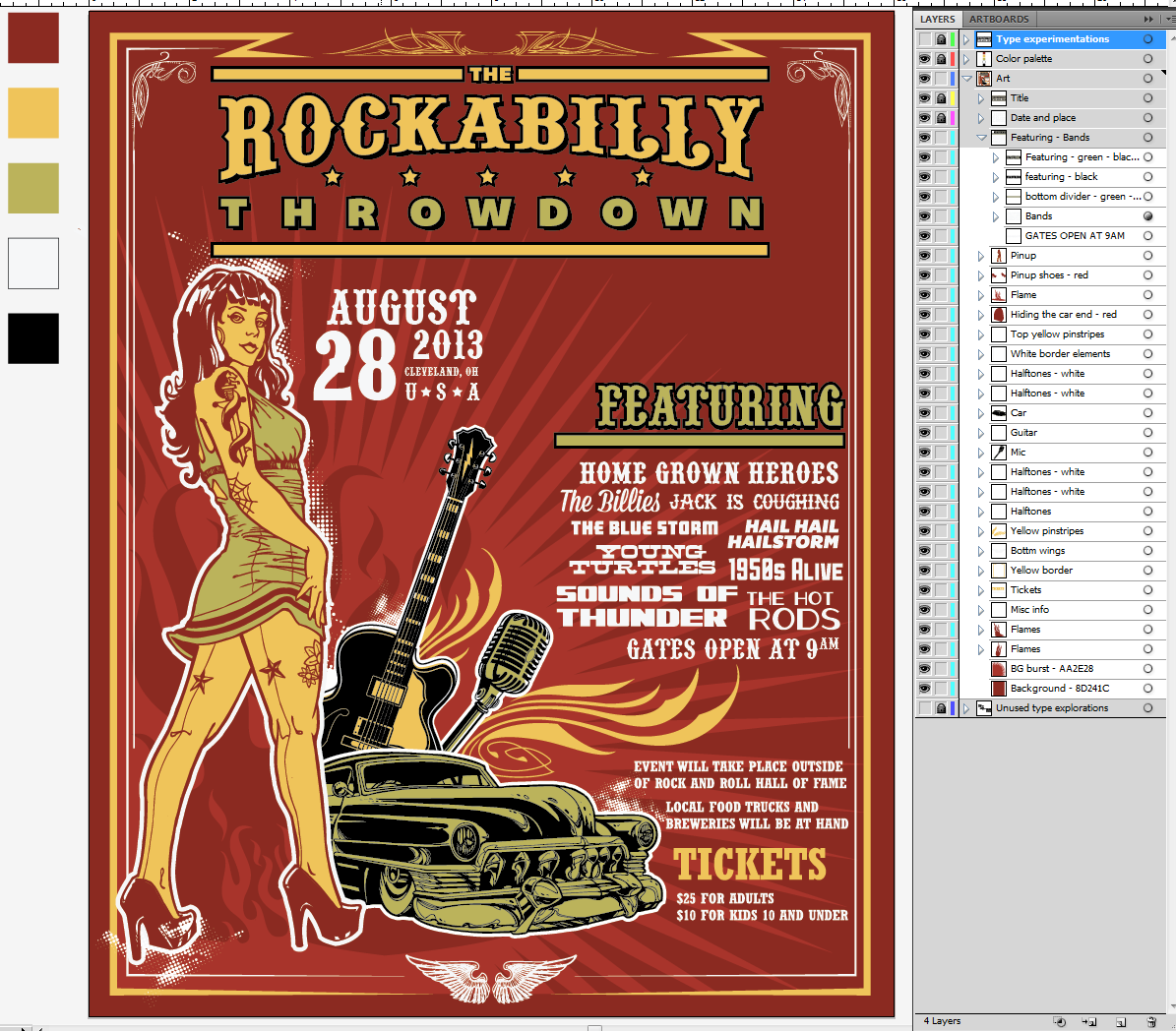Click the Mic layer thumbnail icon

[998, 453]
